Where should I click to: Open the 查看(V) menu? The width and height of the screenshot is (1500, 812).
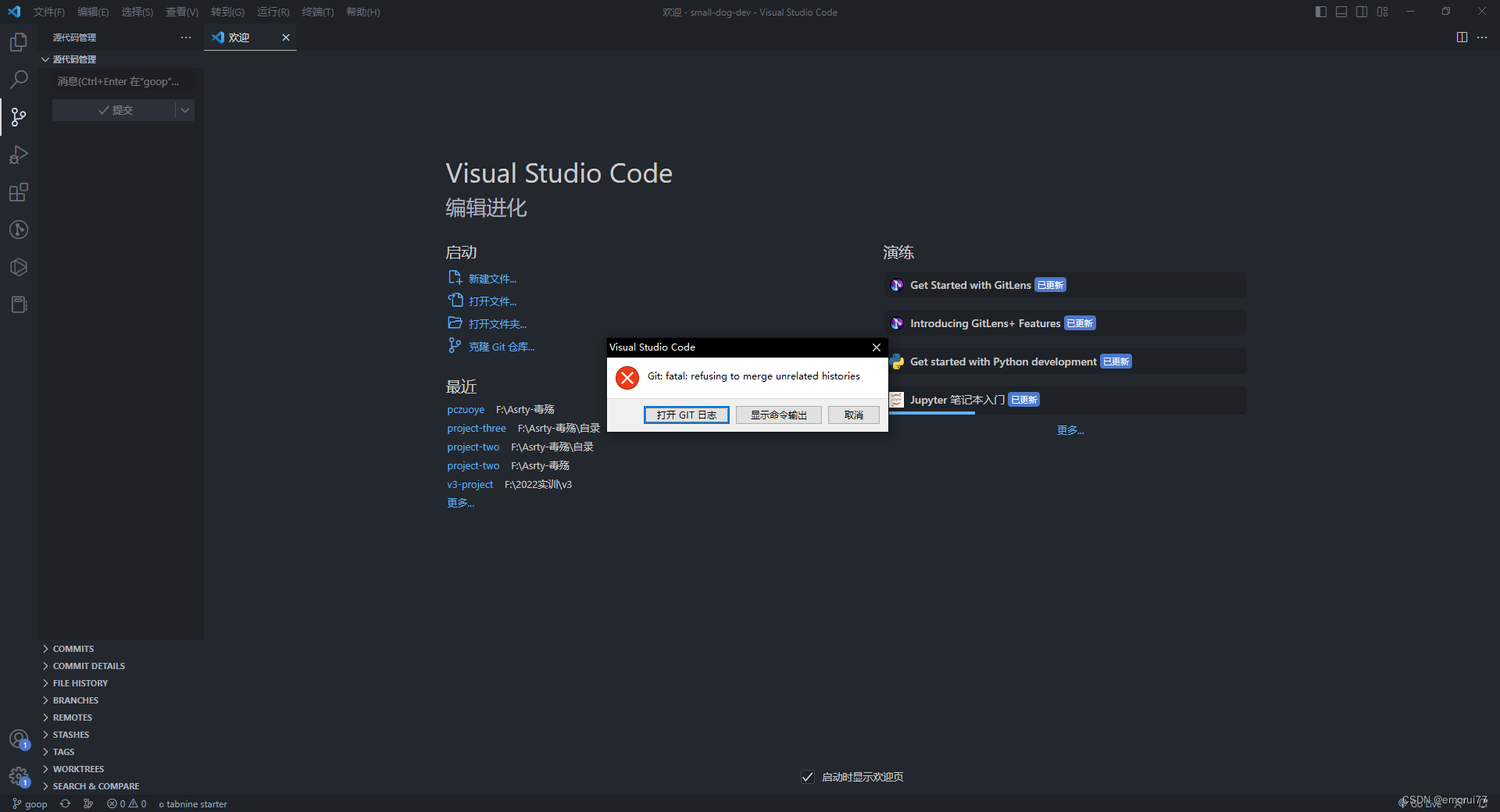182,12
